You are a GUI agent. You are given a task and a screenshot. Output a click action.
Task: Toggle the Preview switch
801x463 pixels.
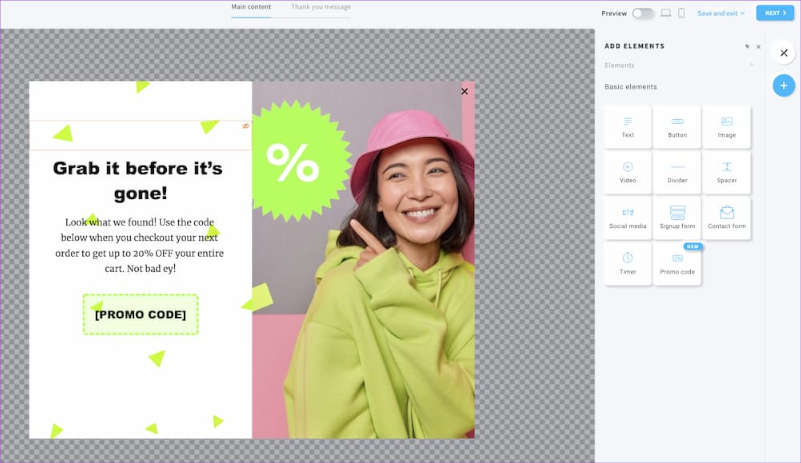point(643,13)
